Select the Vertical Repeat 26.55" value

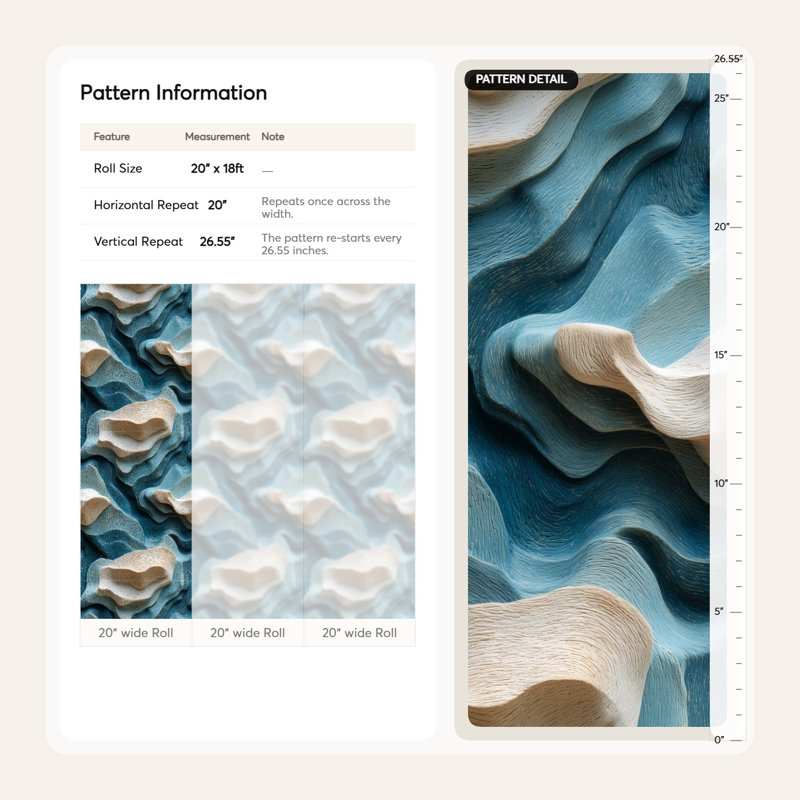point(217,242)
